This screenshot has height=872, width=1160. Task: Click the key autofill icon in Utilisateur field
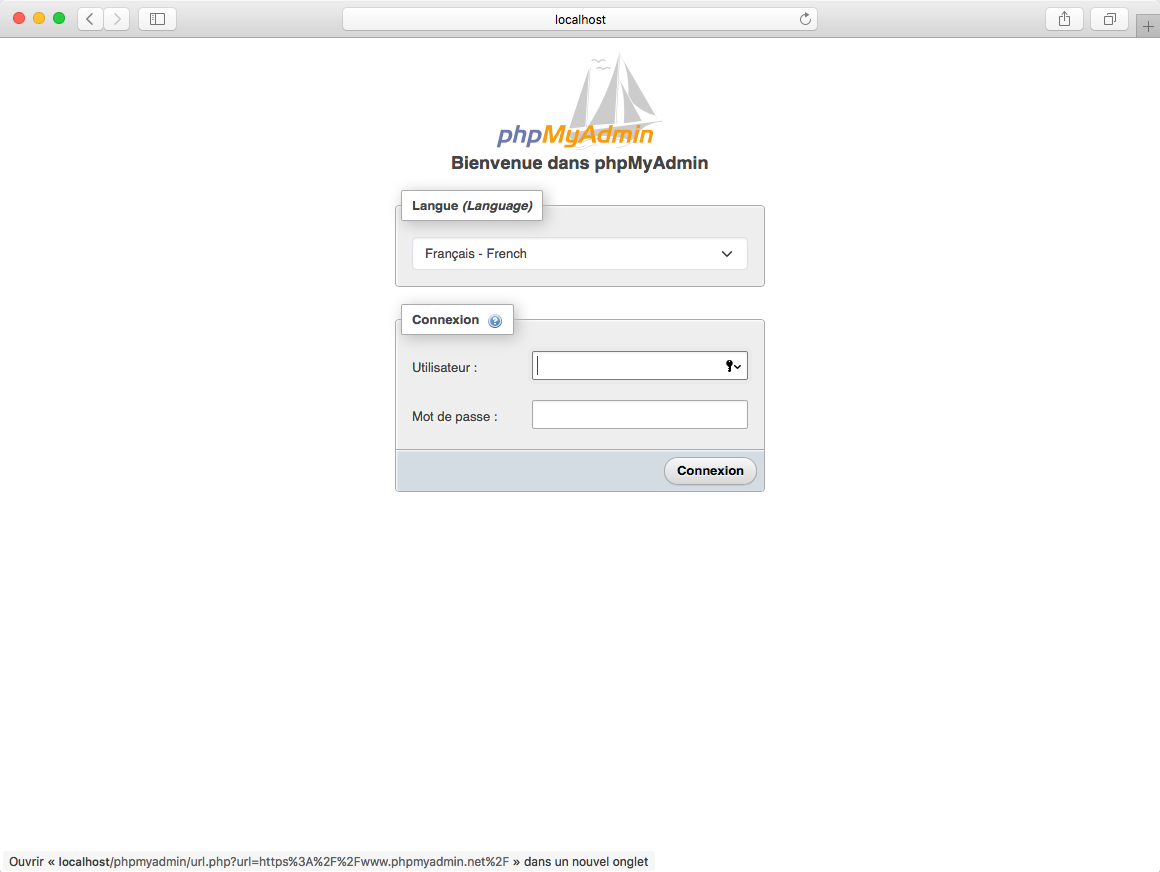point(733,366)
